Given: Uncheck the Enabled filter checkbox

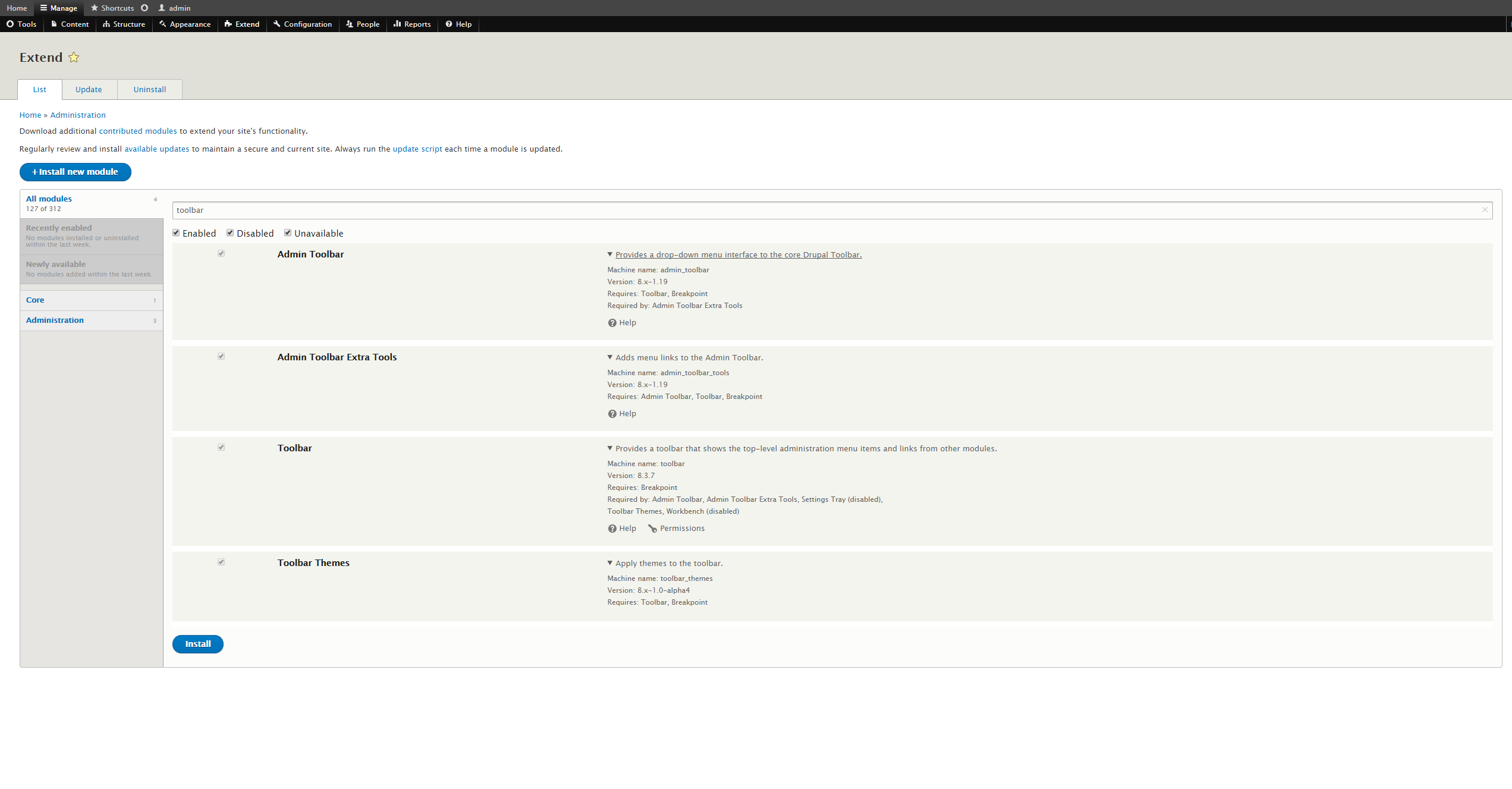Looking at the screenshot, I should click(176, 233).
